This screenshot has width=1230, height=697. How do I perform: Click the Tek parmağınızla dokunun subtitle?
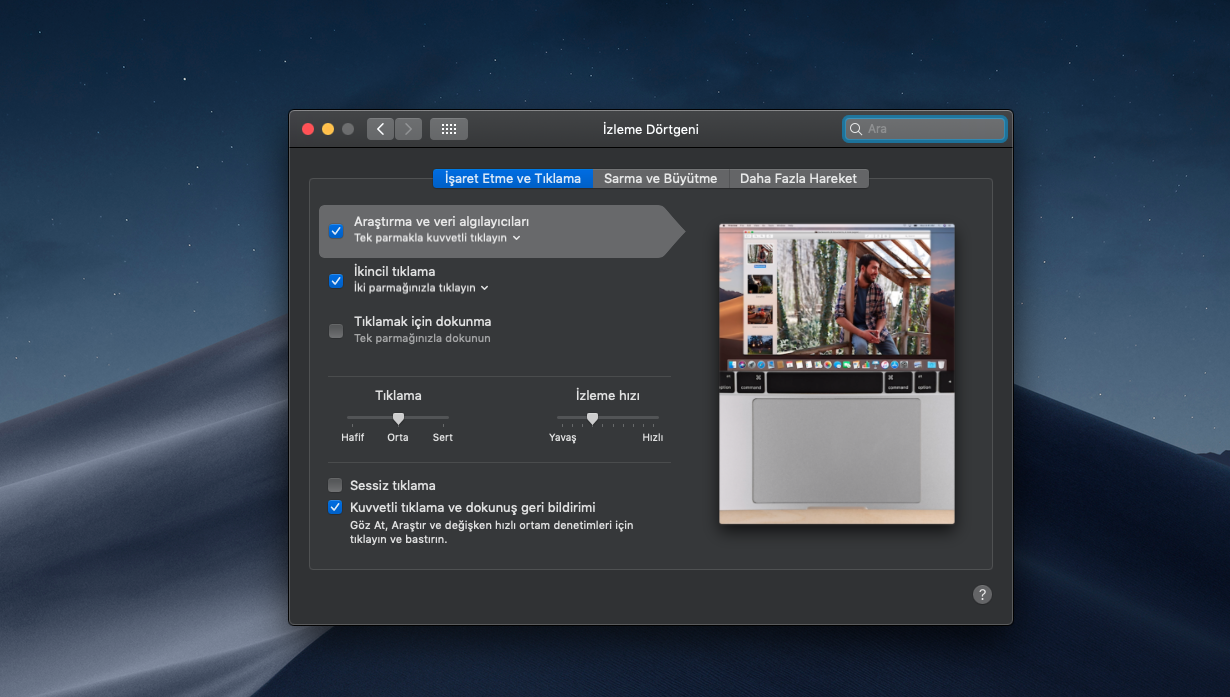tap(422, 338)
